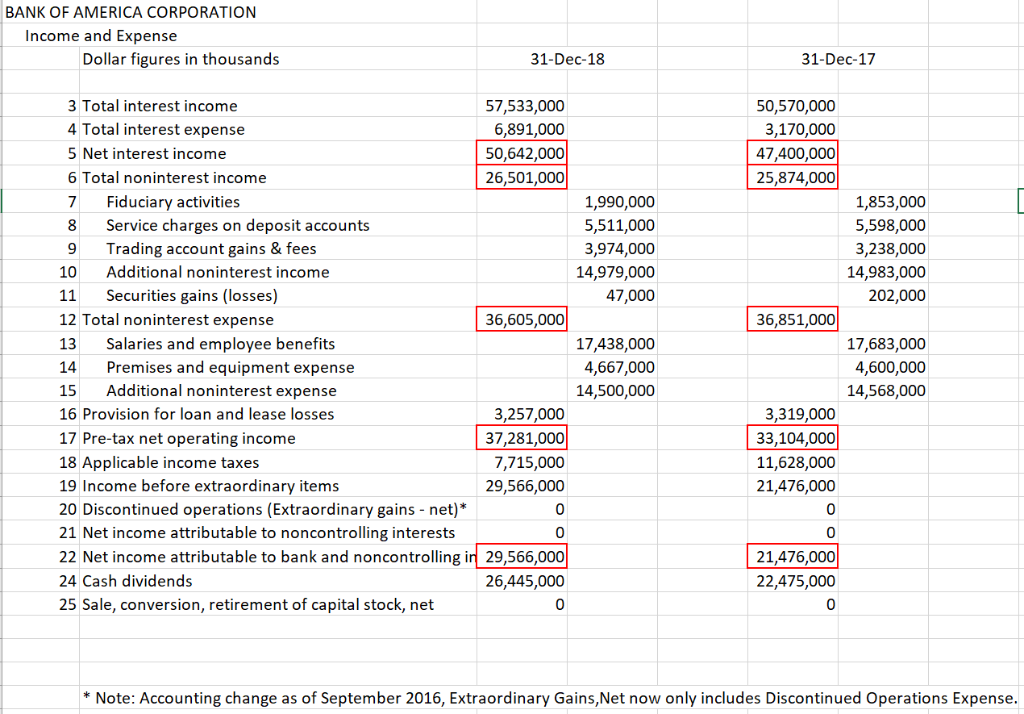
Task: Select the Total noninterest income value 26,501,000
Action: point(521,177)
